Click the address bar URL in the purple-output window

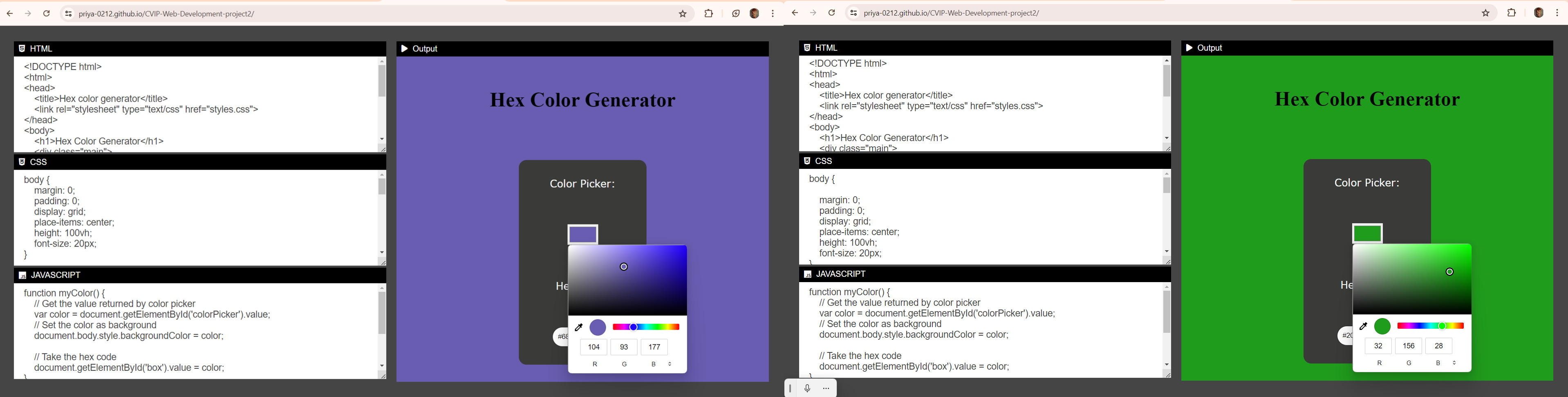[x=166, y=13]
